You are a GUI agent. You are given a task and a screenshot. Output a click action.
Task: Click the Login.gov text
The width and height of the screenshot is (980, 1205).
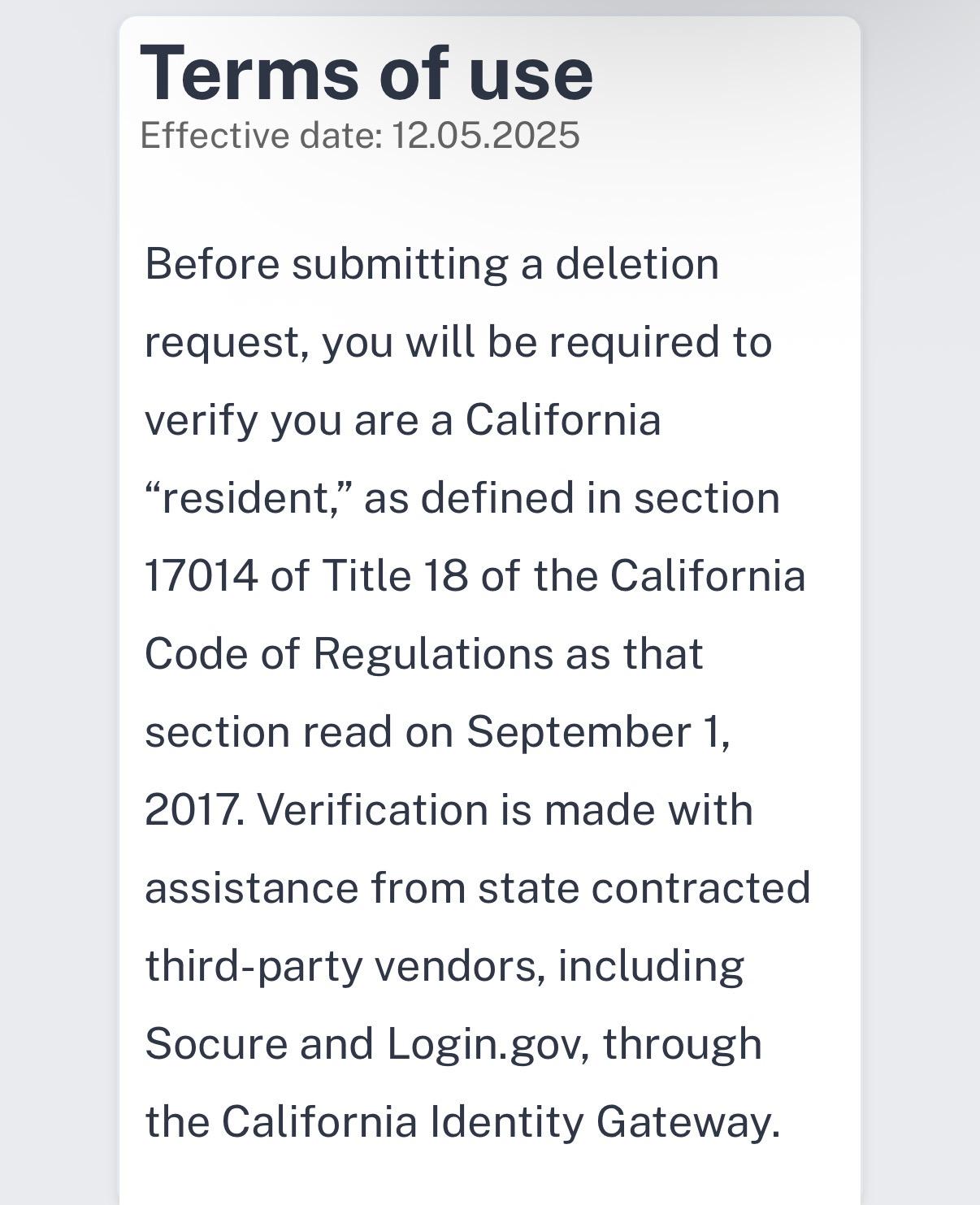pos(485,1043)
